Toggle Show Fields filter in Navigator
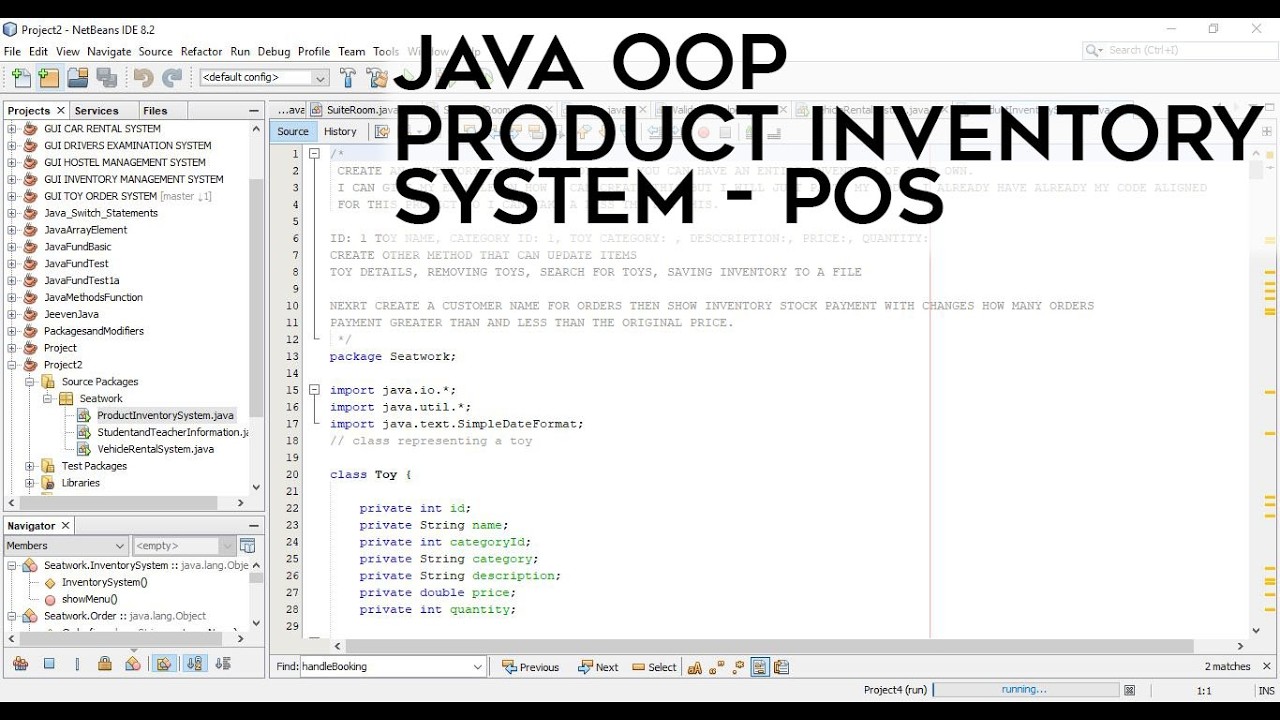The image size is (1280, 720). click(49, 663)
